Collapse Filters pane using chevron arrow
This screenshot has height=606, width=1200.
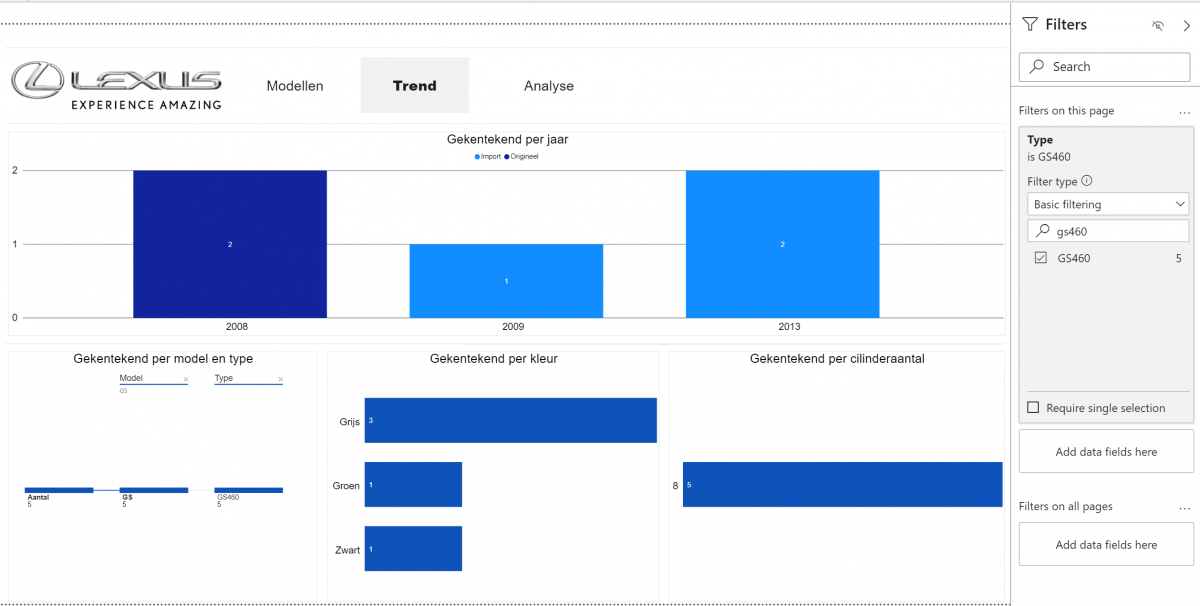click(1186, 25)
